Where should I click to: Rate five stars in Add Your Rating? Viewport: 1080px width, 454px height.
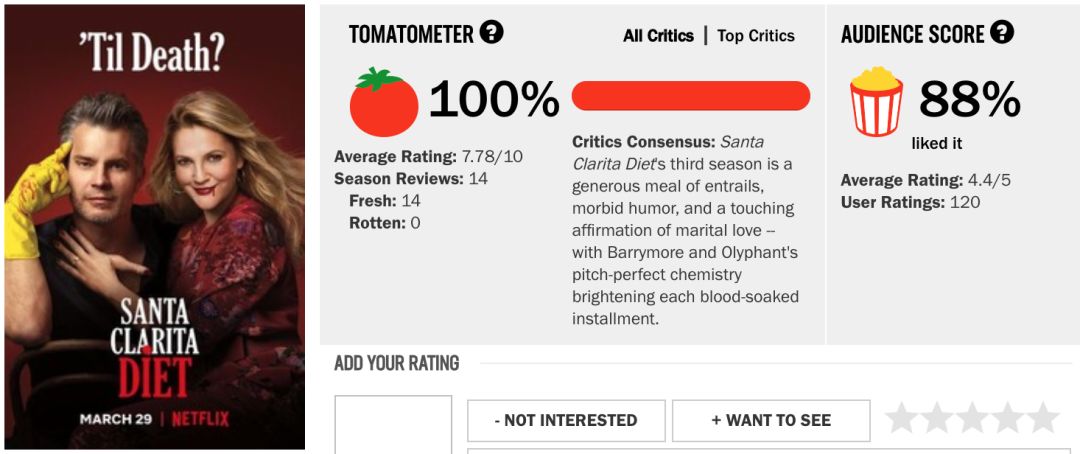[1043, 418]
